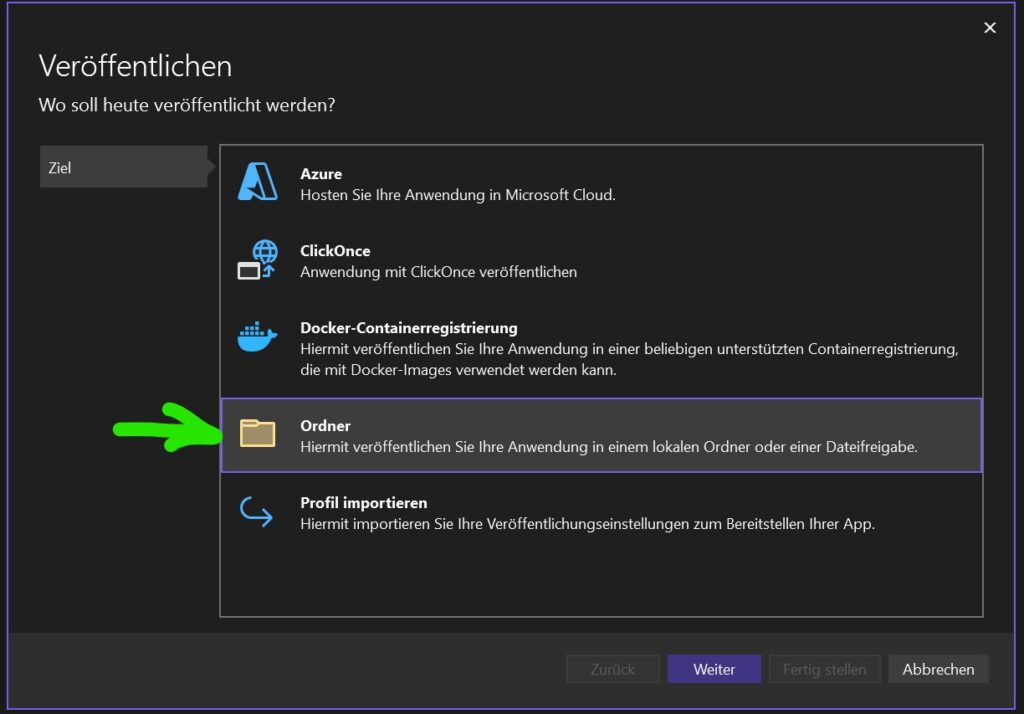Select the Ziel step tab
Screen dimensions: 1024x714
122,167
